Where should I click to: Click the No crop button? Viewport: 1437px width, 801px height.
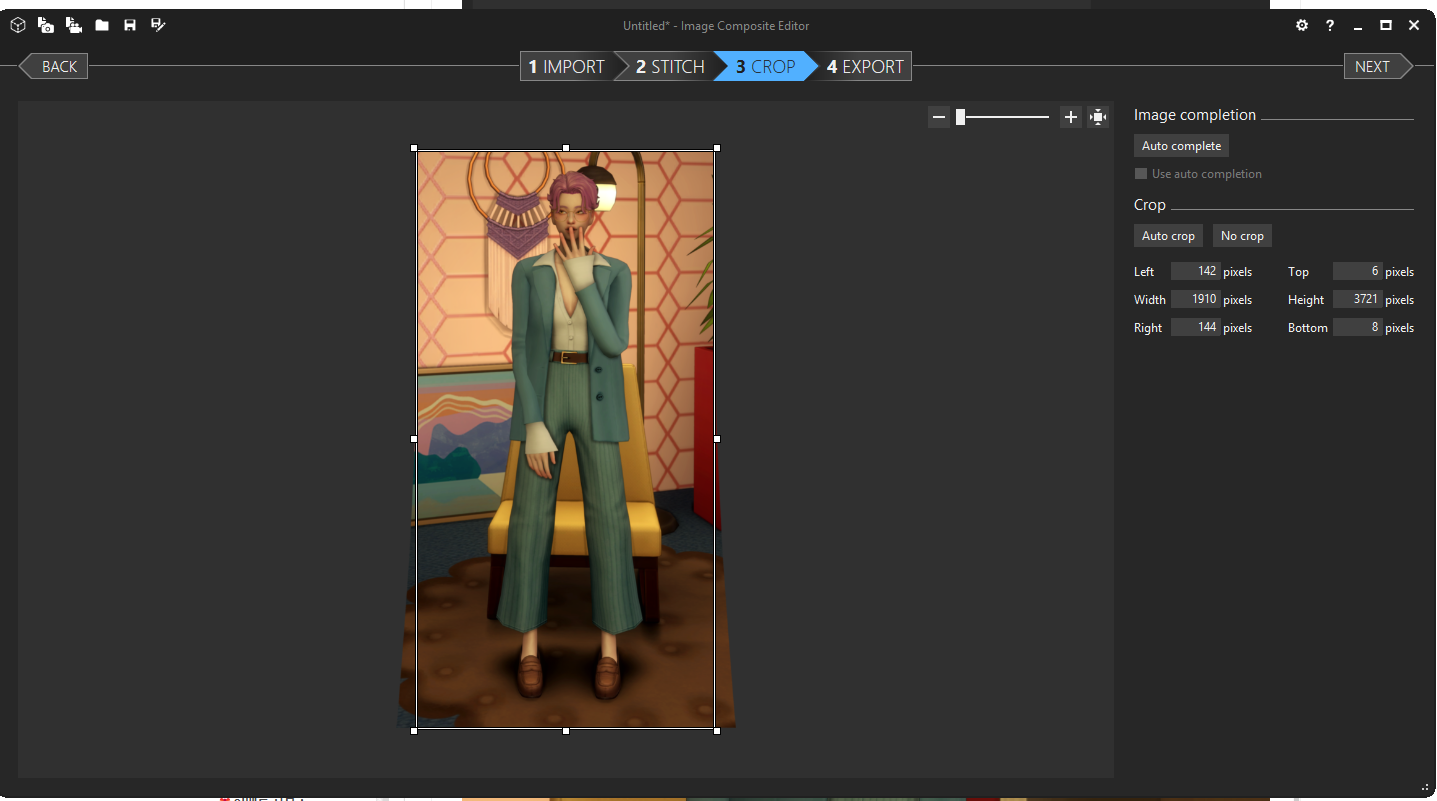tap(1242, 236)
